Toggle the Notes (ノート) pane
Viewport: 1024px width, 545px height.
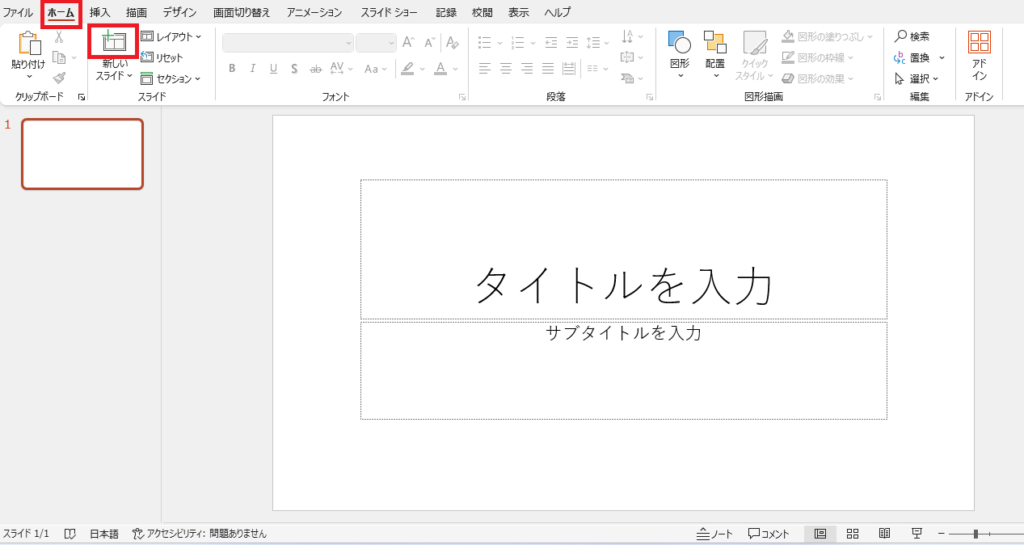pyautogui.click(x=715, y=534)
